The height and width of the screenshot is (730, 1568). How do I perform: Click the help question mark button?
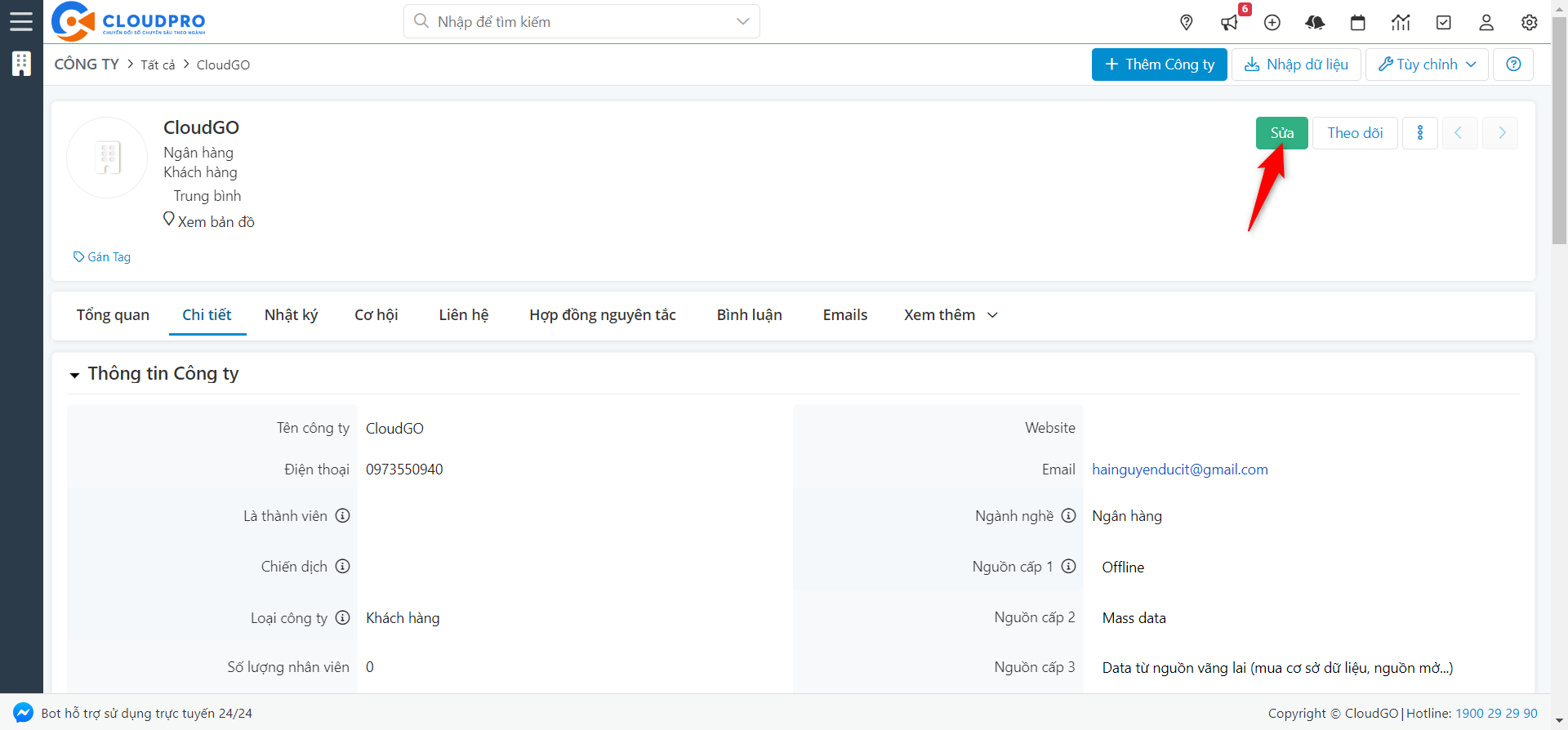pos(1513,65)
